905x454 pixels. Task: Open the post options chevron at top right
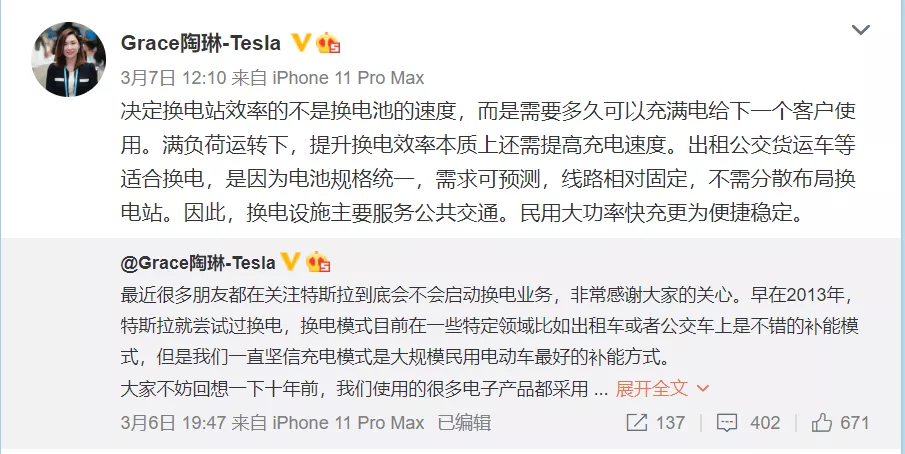(x=860, y=31)
